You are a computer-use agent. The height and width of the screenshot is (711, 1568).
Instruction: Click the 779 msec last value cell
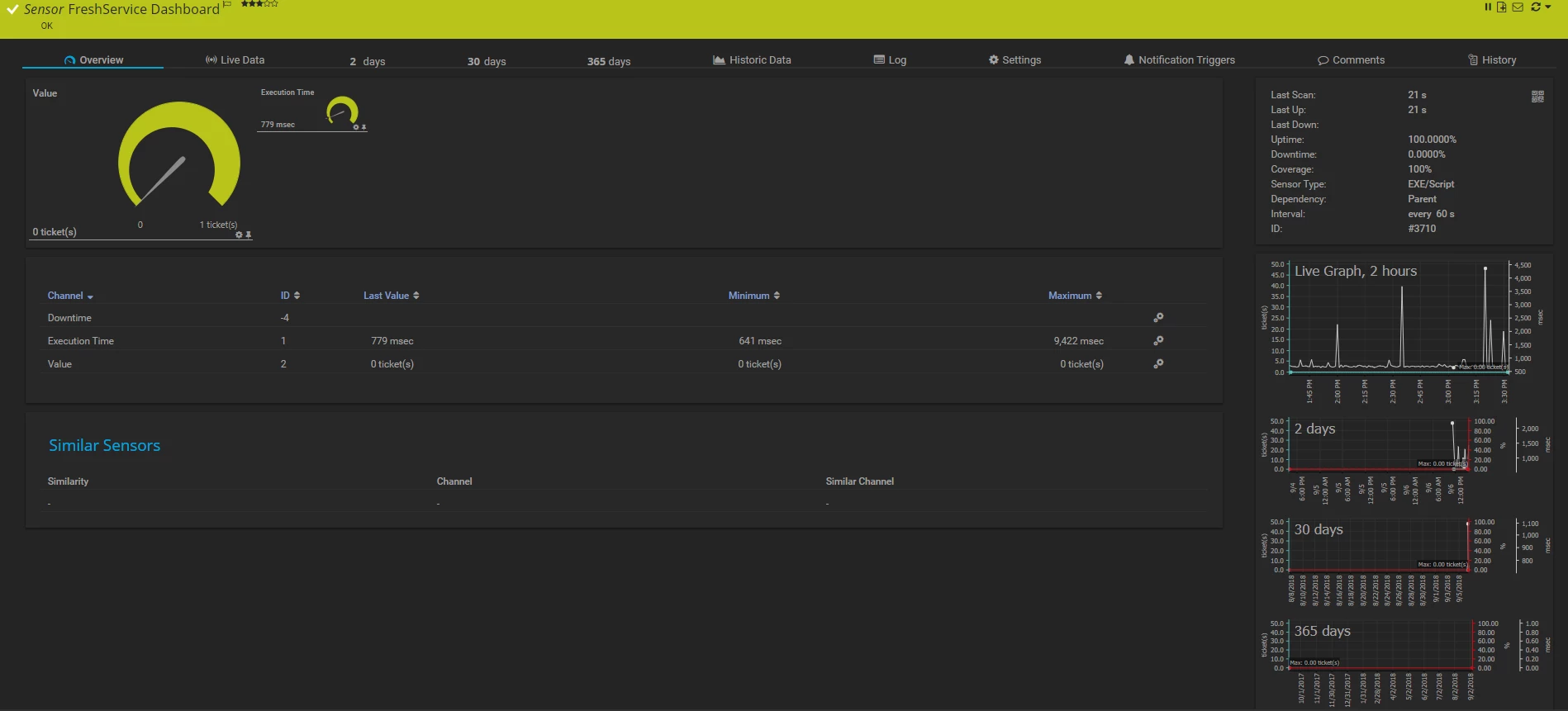(x=392, y=341)
